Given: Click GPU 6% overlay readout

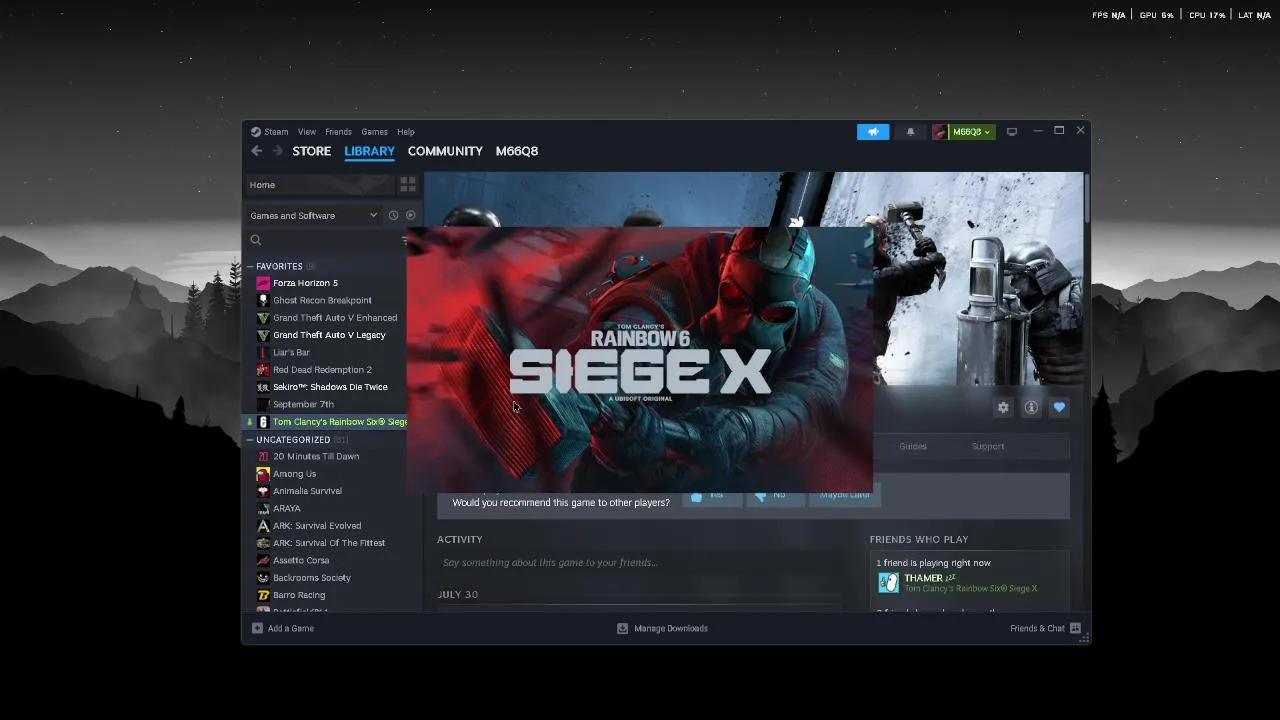Looking at the screenshot, I should [1156, 15].
